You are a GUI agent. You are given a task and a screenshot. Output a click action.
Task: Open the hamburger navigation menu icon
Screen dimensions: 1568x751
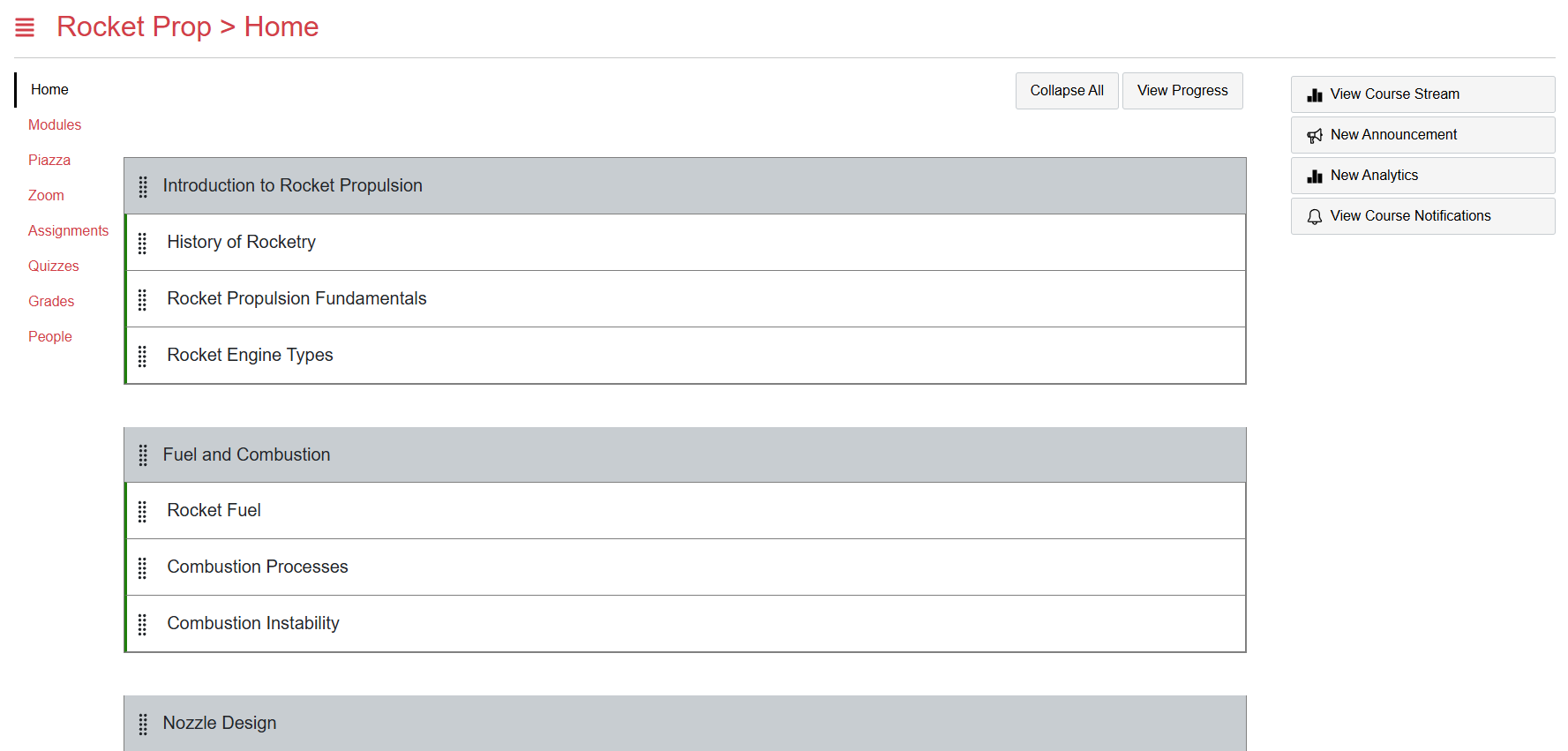pos(25,27)
